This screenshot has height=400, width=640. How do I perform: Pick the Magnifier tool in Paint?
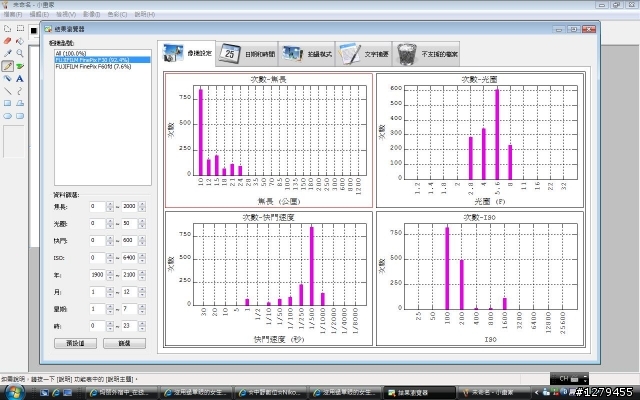tap(20, 53)
